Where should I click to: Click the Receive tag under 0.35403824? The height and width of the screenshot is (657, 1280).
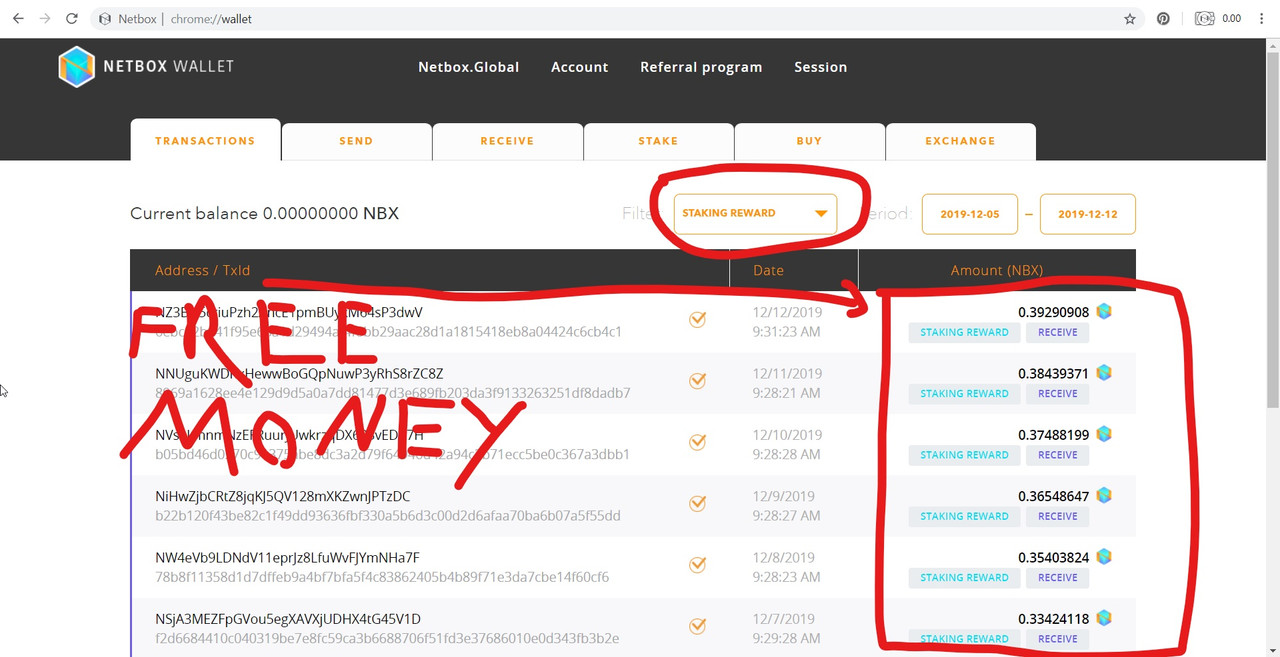1057,578
